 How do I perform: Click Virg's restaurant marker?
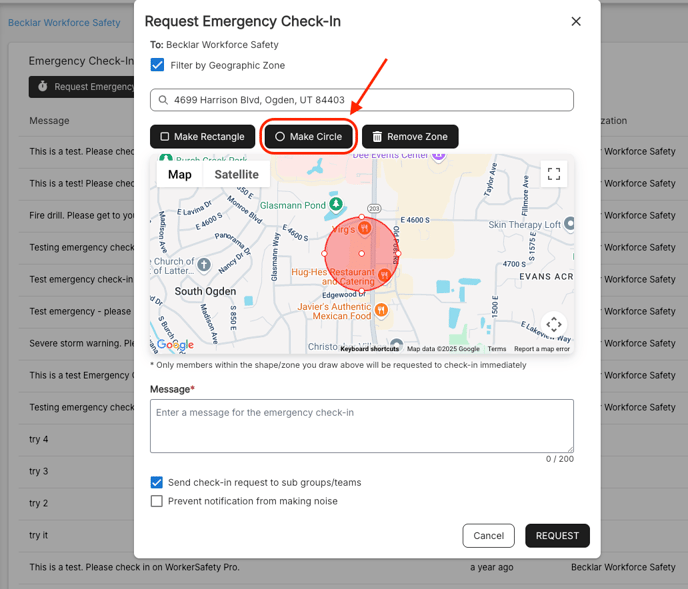click(x=365, y=228)
